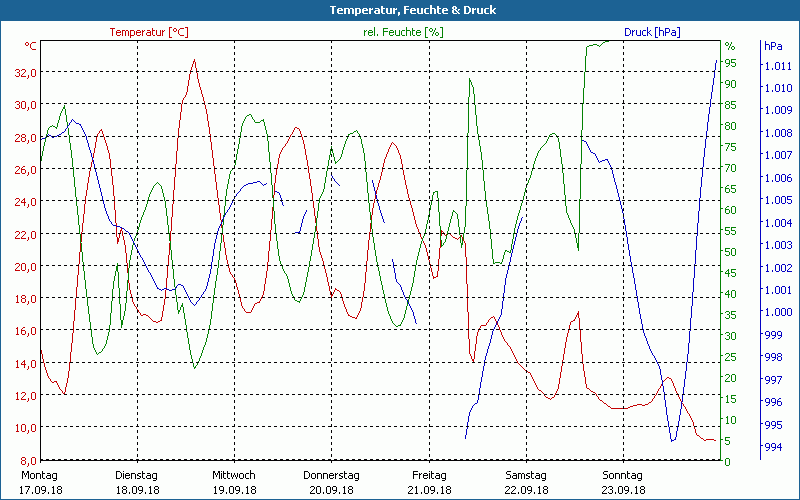The width and height of the screenshot is (800, 500).
Task: Click the date '23.09.18' on time axis
Action: click(x=624, y=490)
